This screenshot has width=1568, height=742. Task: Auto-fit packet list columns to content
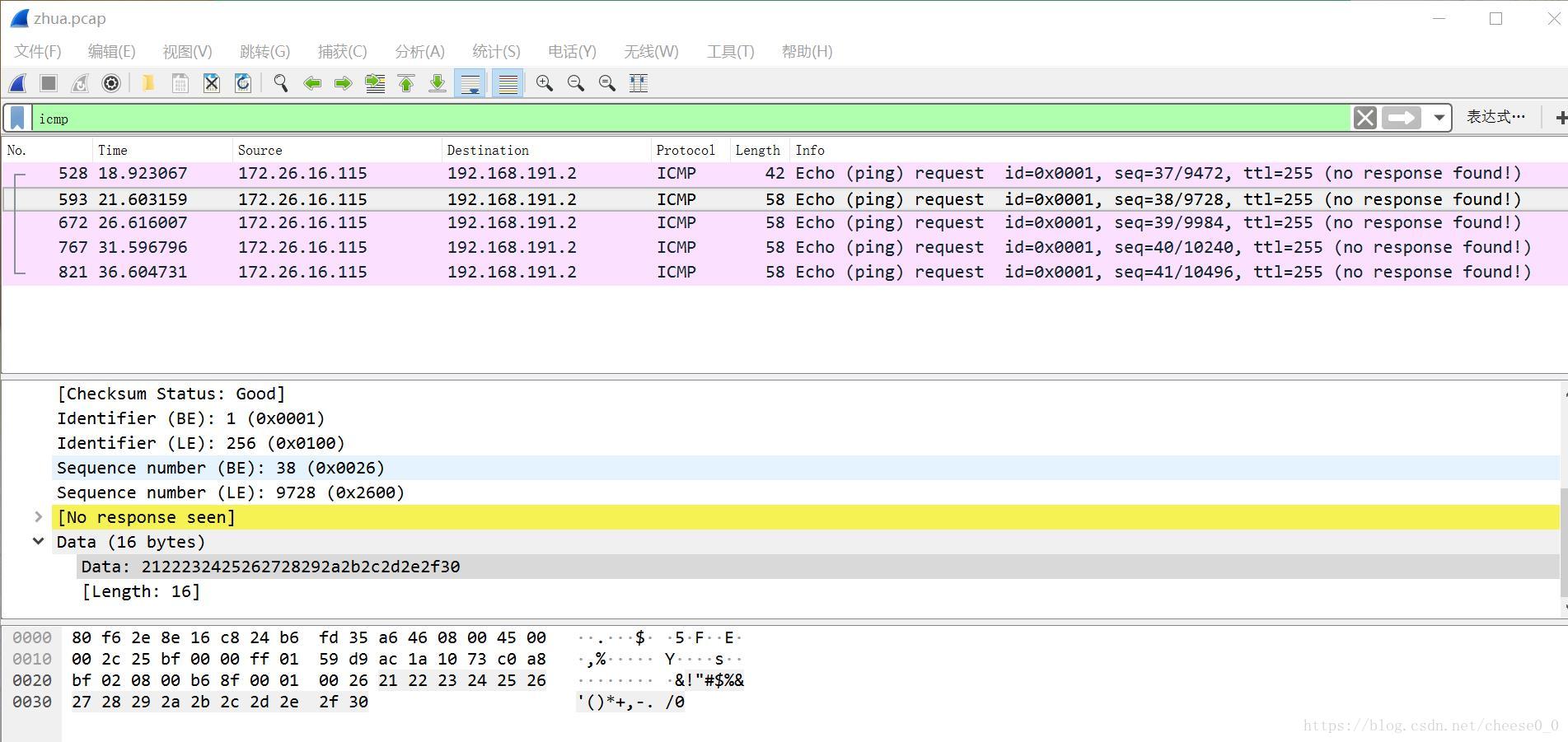click(639, 83)
